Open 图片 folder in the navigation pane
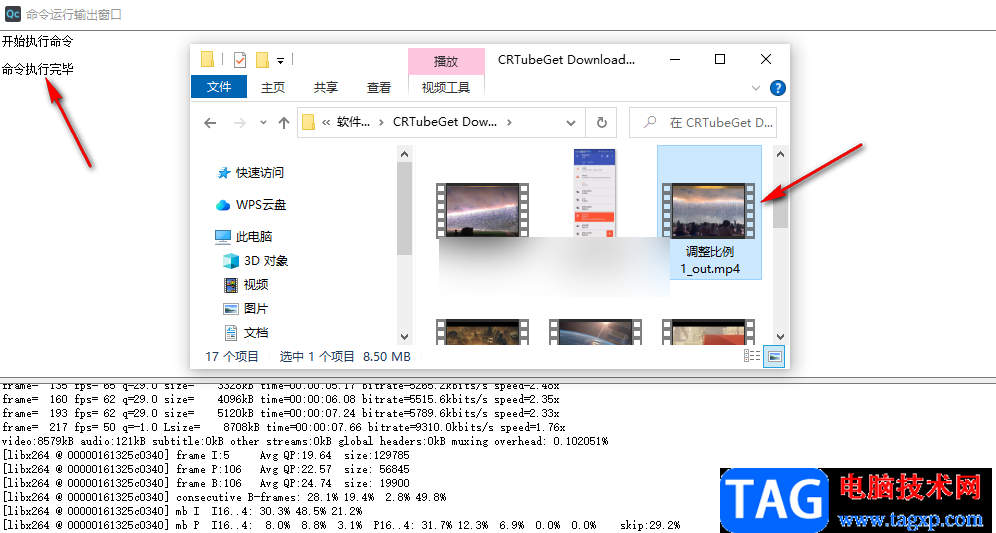996x533 pixels. 246,309
